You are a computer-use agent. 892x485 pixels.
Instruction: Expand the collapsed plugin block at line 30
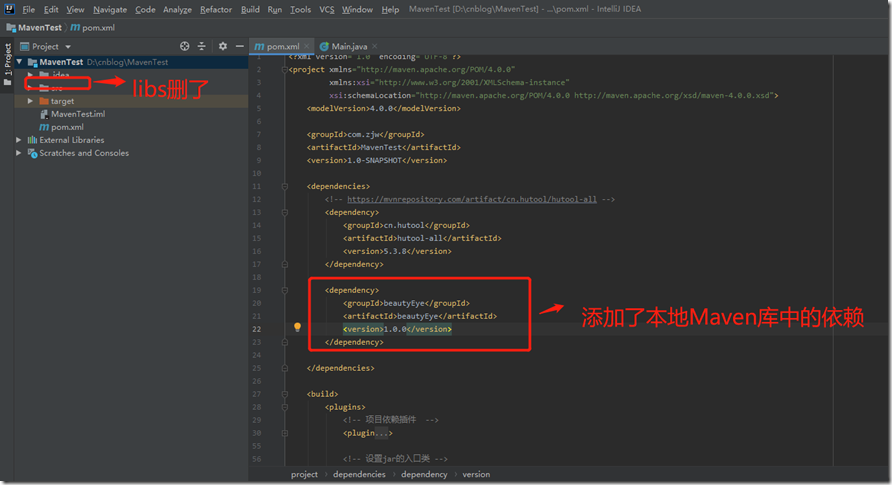[x=284, y=433]
